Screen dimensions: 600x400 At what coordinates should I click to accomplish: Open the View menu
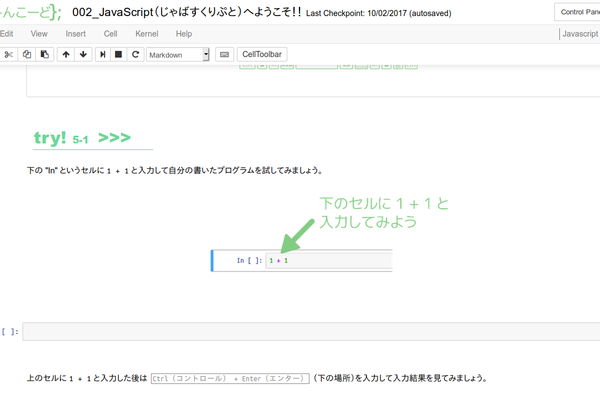[39, 34]
